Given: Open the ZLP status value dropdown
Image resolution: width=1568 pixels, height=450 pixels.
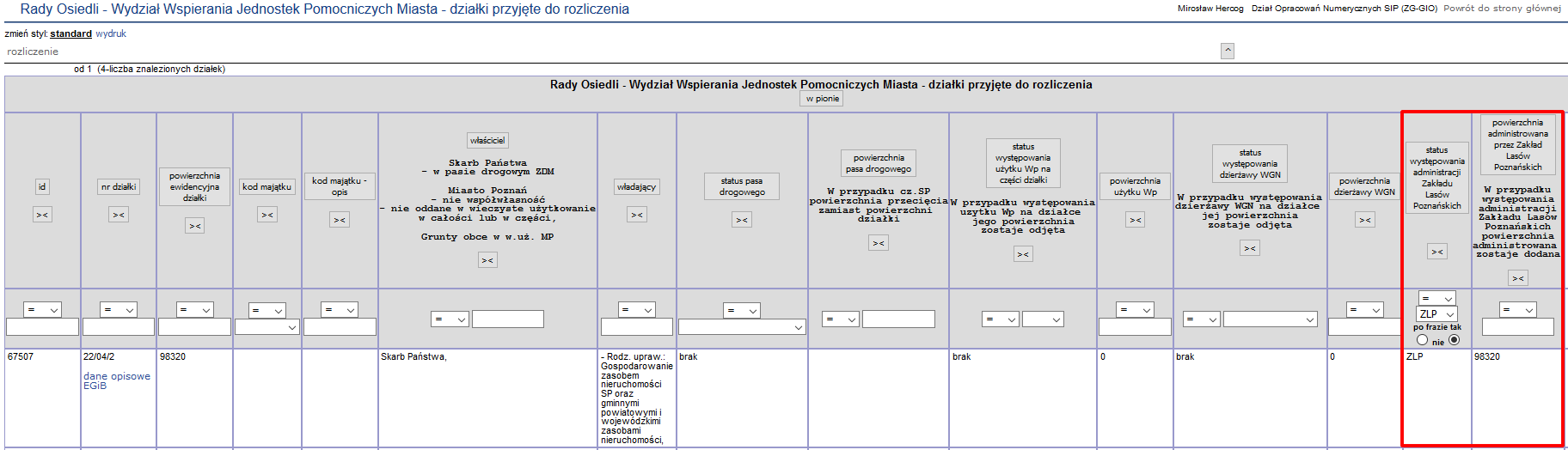Looking at the screenshot, I should (1436, 314).
